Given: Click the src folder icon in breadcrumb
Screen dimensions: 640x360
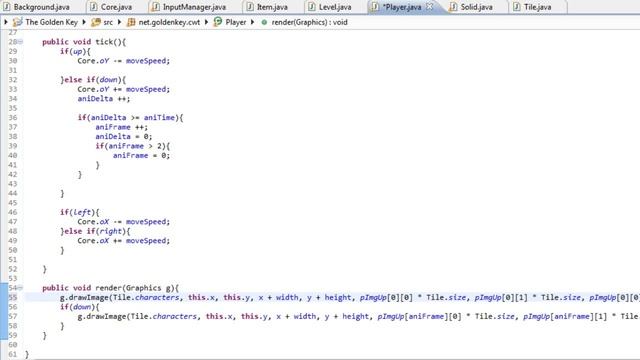Looking at the screenshot, I should click(x=96, y=22).
